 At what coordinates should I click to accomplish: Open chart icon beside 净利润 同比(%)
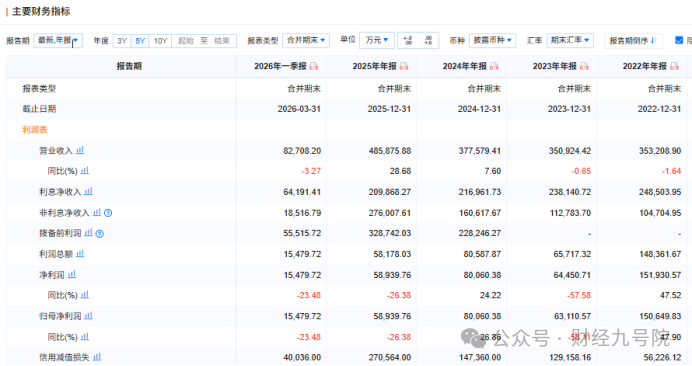click(85, 294)
